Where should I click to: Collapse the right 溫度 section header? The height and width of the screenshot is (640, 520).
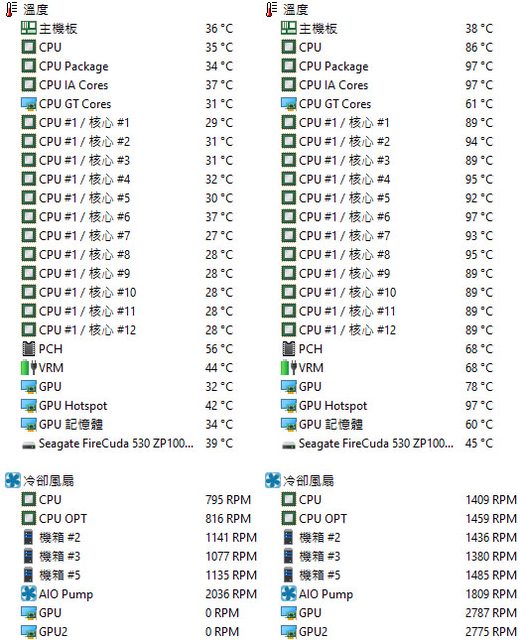click(287, 9)
